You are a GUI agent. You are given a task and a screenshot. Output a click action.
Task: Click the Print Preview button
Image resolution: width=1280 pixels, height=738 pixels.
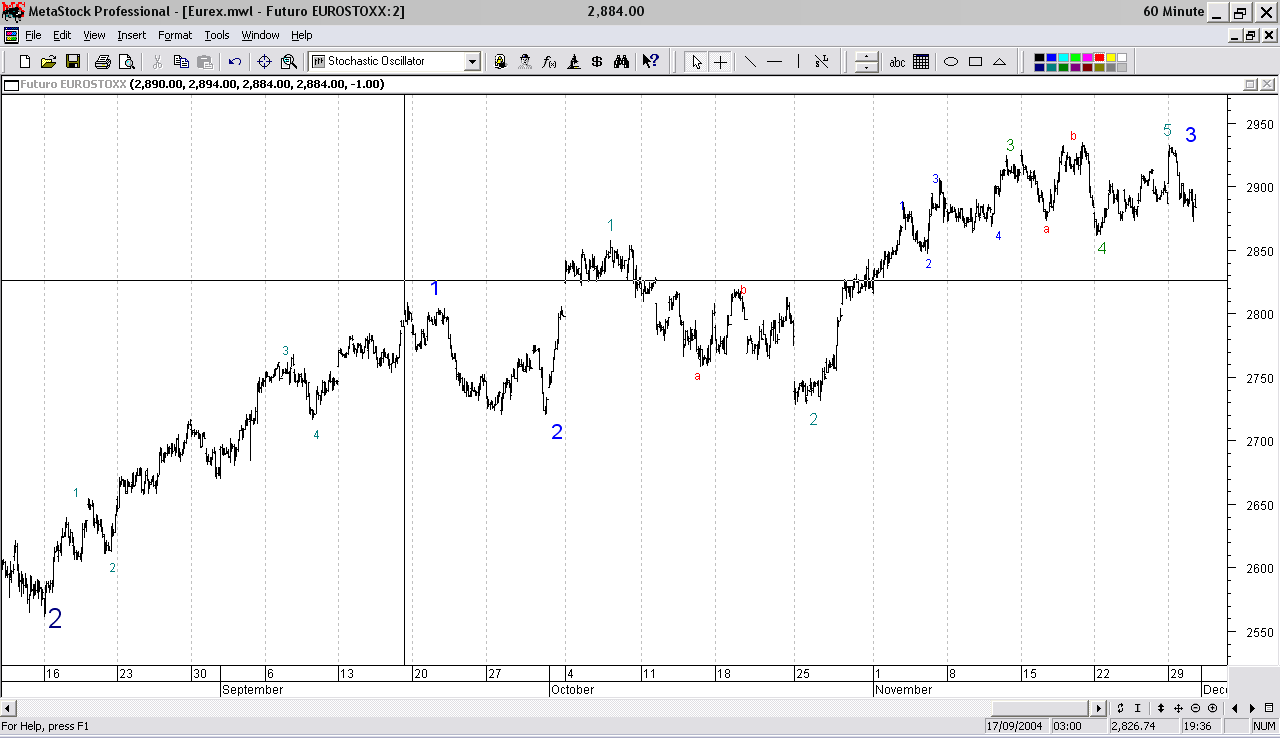pos(126,62)
